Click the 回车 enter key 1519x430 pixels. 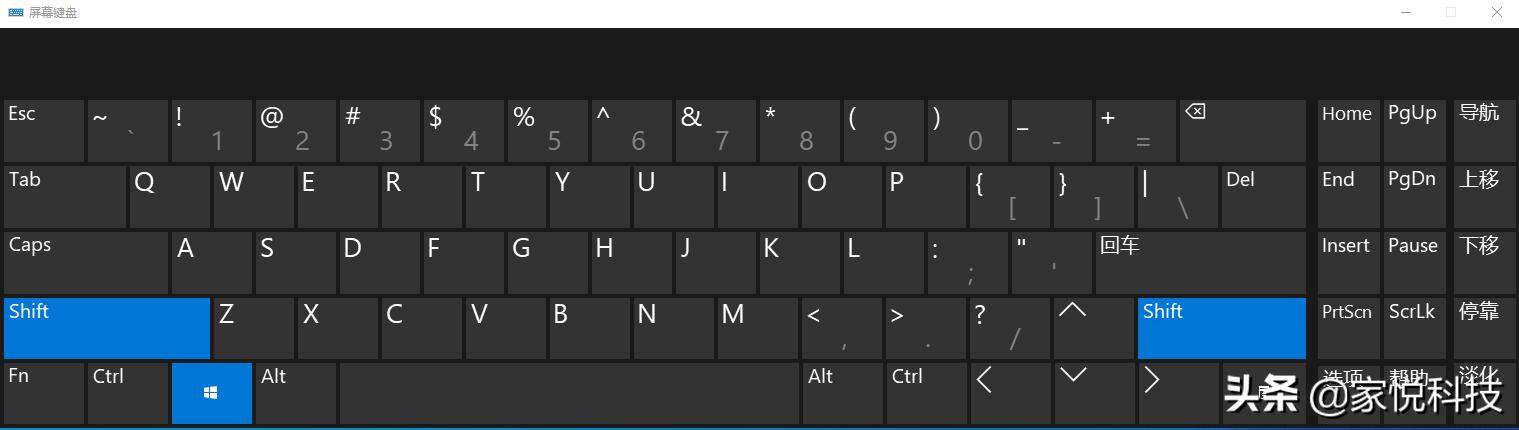(1200, 262)
